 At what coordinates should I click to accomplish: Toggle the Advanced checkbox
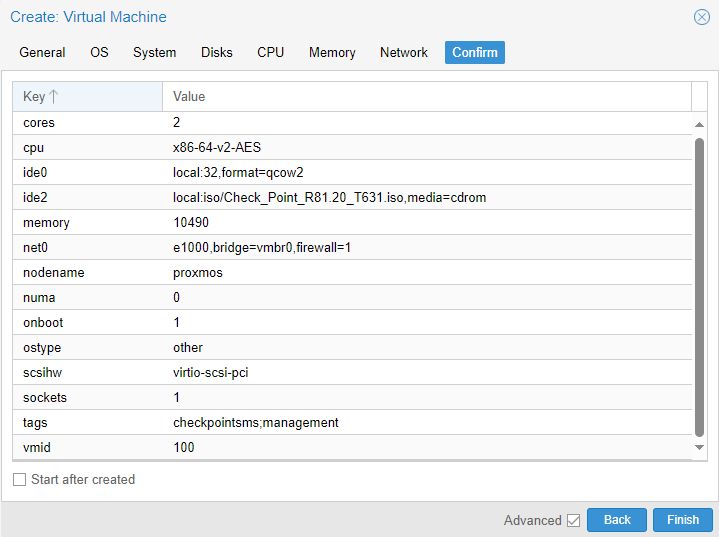click(573, 520)
